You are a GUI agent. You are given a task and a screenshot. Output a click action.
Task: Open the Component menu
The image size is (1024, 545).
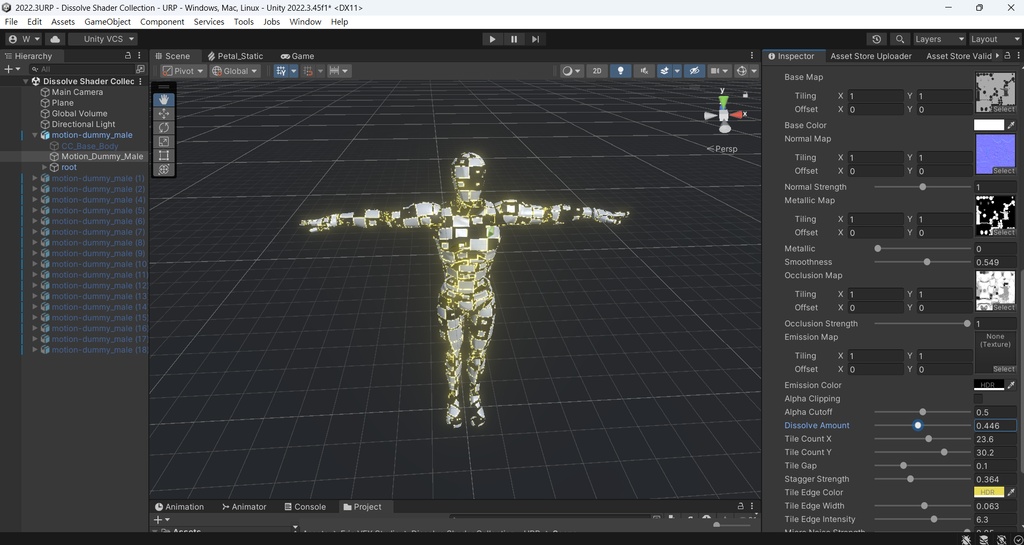pyautogui.click(x=162, y=22)
